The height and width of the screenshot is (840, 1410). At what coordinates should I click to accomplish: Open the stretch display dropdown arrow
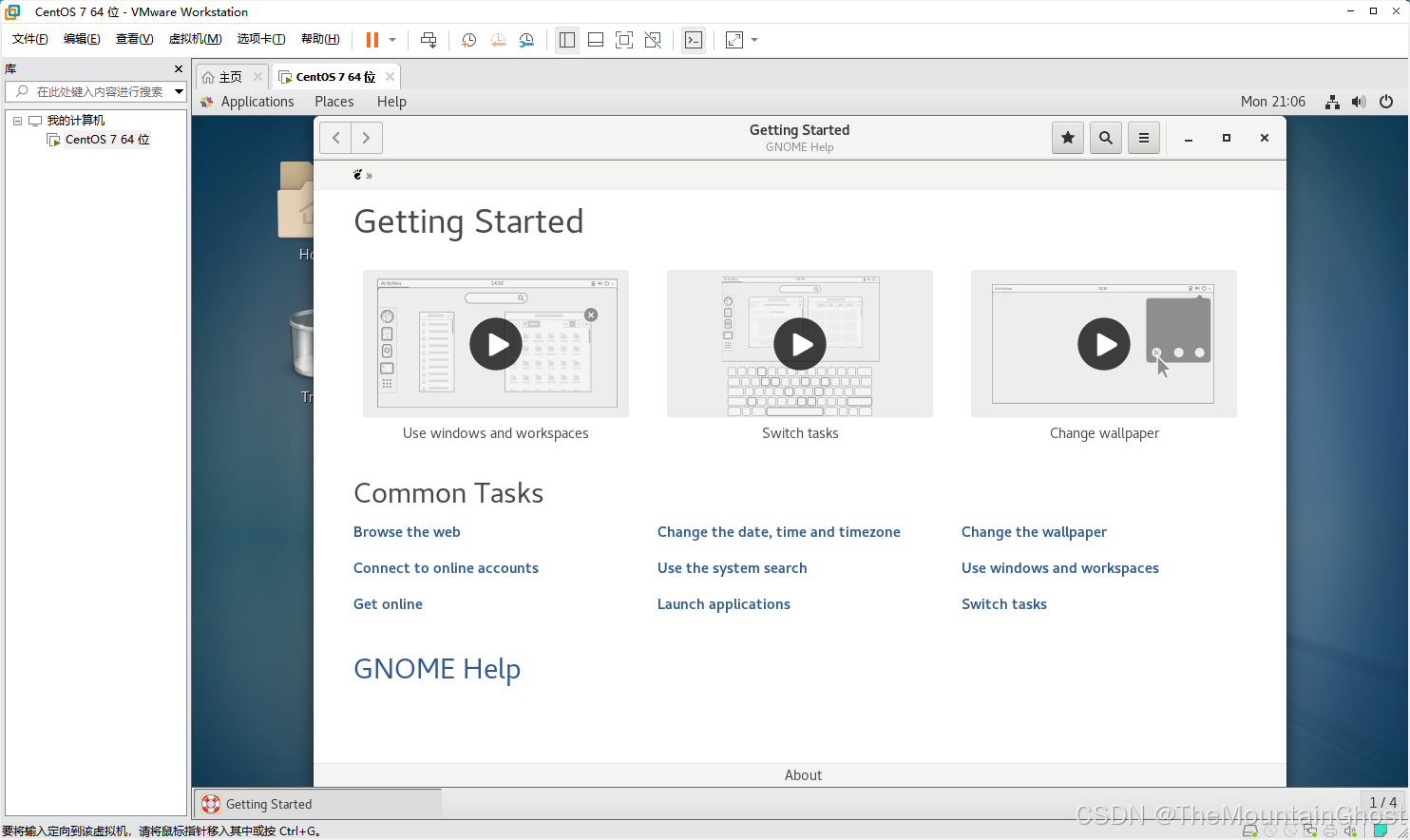[754, 40]
